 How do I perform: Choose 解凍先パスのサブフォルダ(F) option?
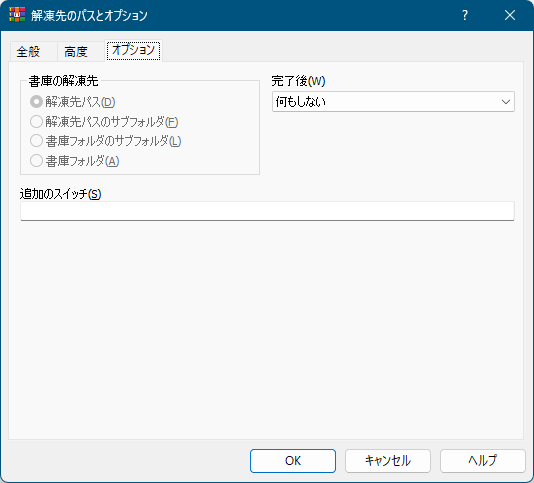tap(36, 121)
